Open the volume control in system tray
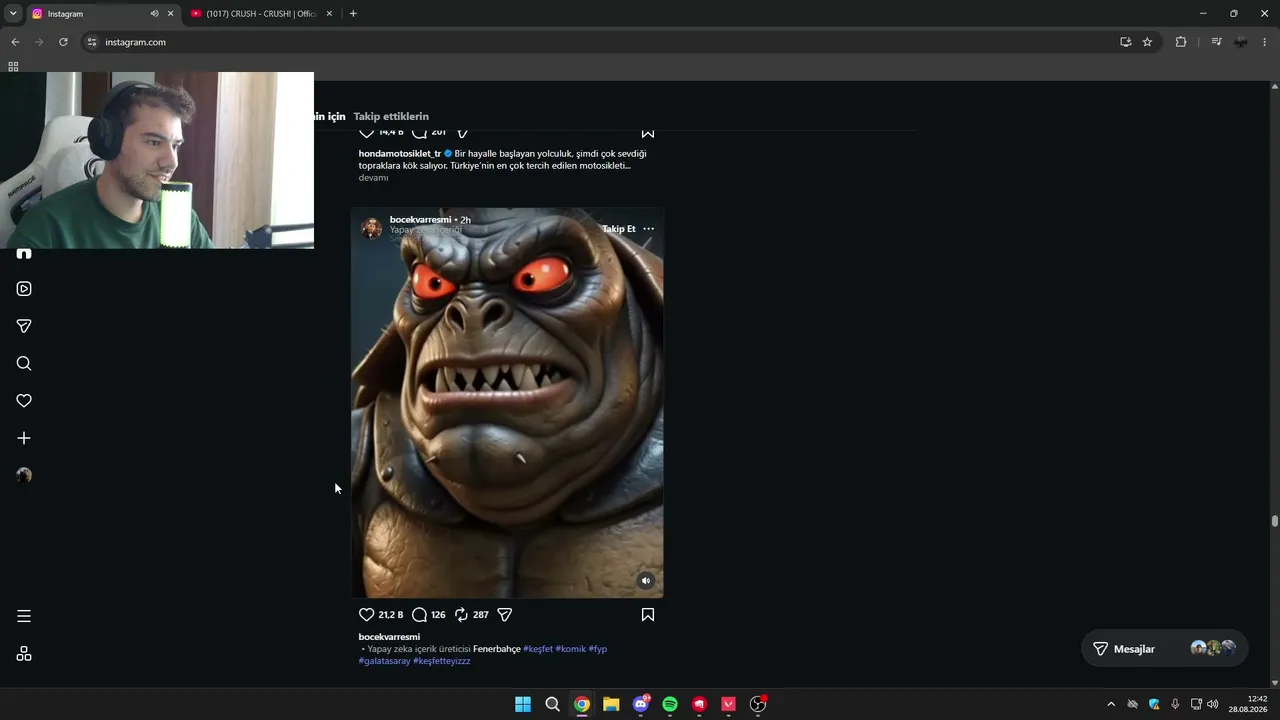This screenshot has height=720, width=1280. click(1213, 704)
